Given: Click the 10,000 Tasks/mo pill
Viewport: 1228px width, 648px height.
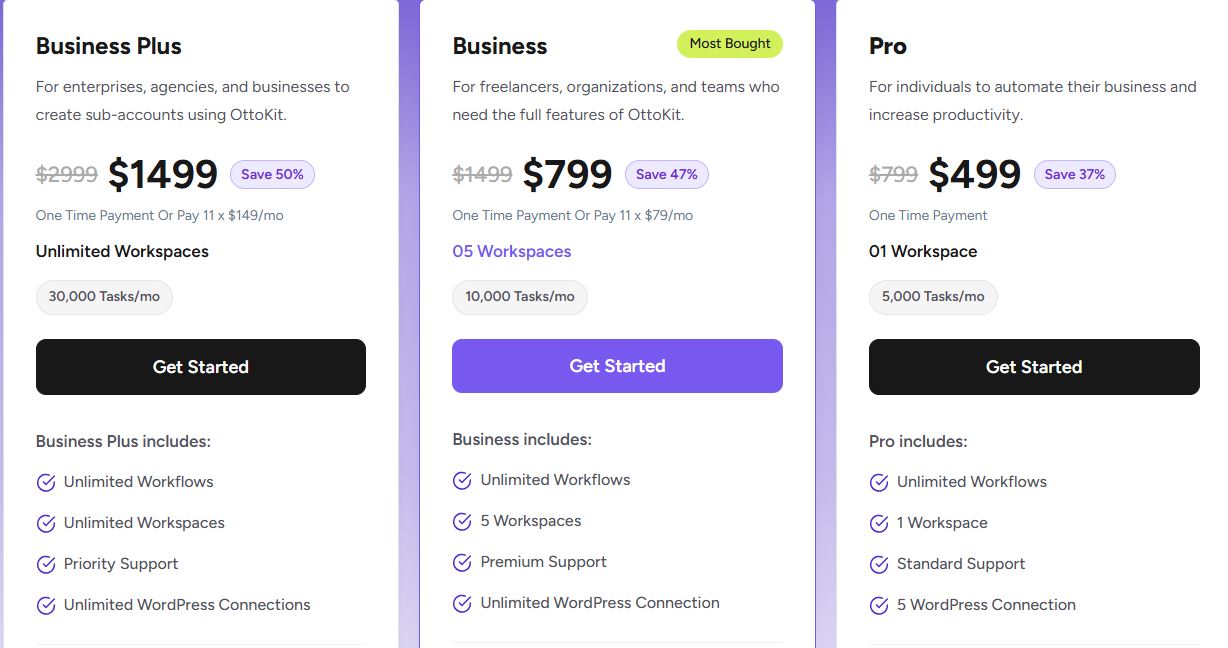Looking at the screenshot, I should pyautogui.click(x=520, y=297).
